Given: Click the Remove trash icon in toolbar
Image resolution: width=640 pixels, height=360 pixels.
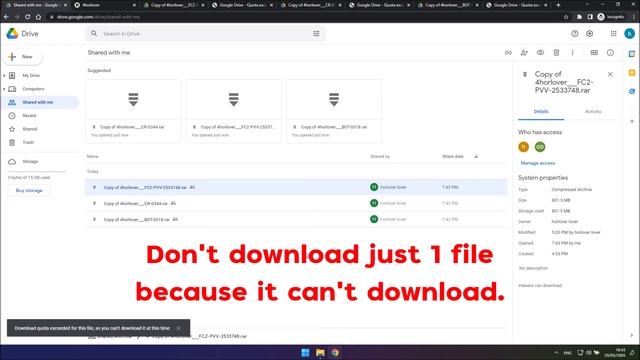Looking at the screenshot, I should tap(556, 53).
